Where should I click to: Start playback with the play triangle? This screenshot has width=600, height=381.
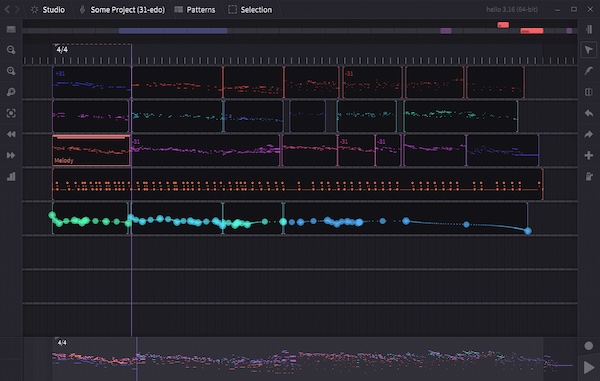coord(589,367)
